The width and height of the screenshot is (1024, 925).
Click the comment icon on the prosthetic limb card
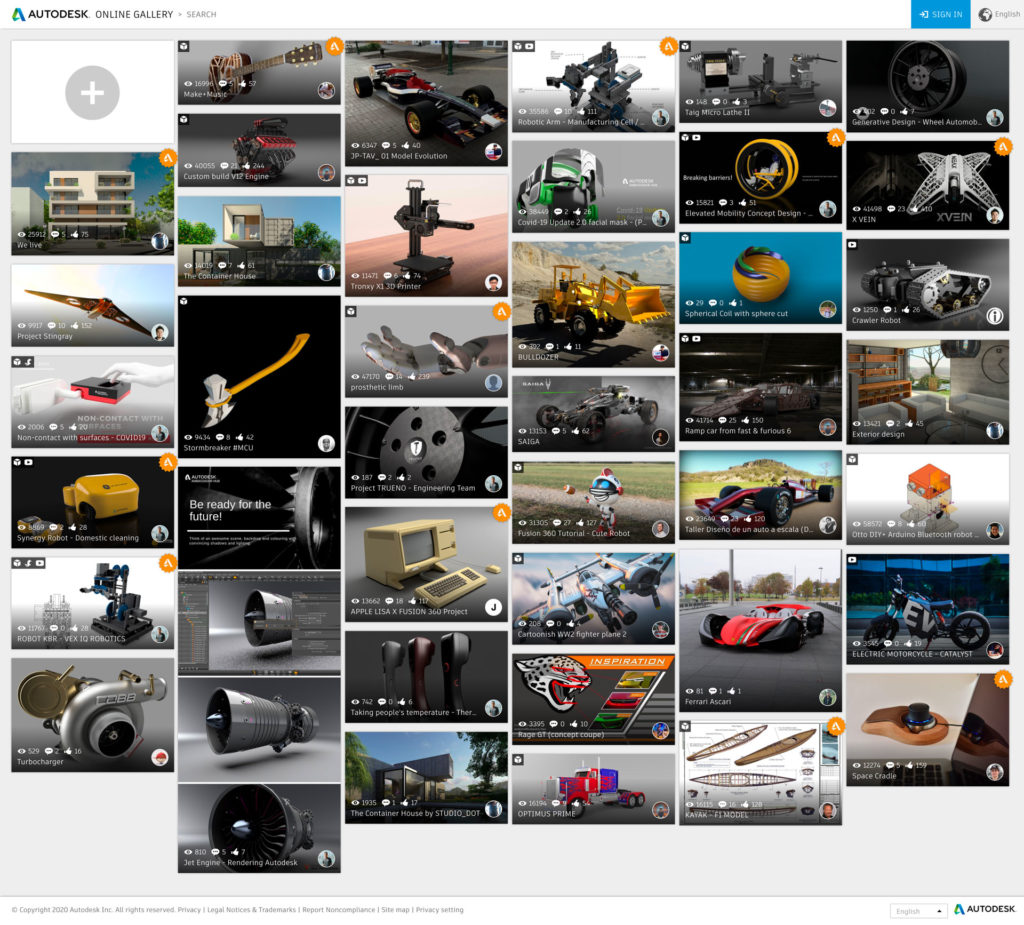(x=389, y=376)
